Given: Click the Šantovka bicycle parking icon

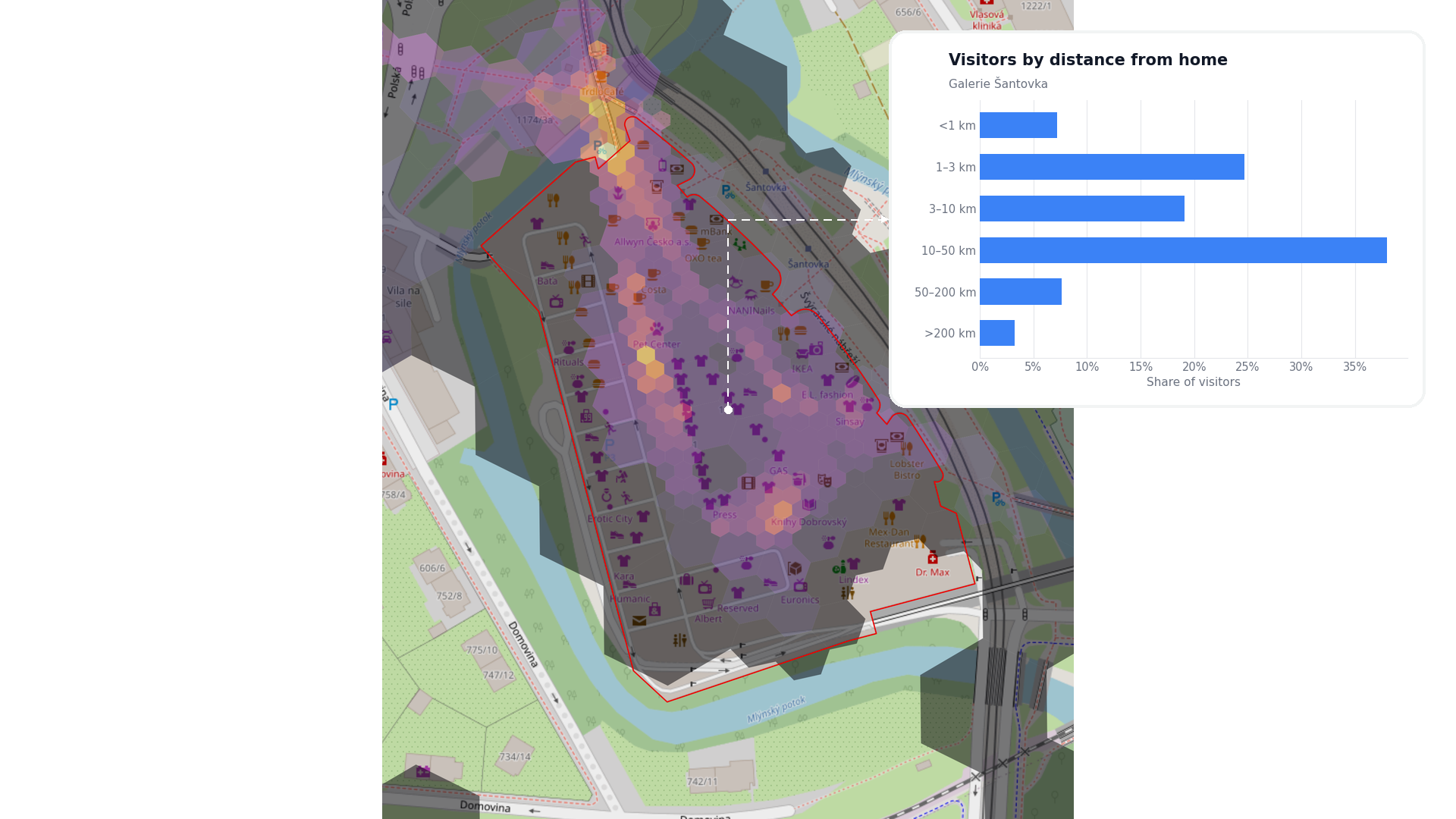Looking at the screenshot, I should pyautogui.click(x=727, y=192).
